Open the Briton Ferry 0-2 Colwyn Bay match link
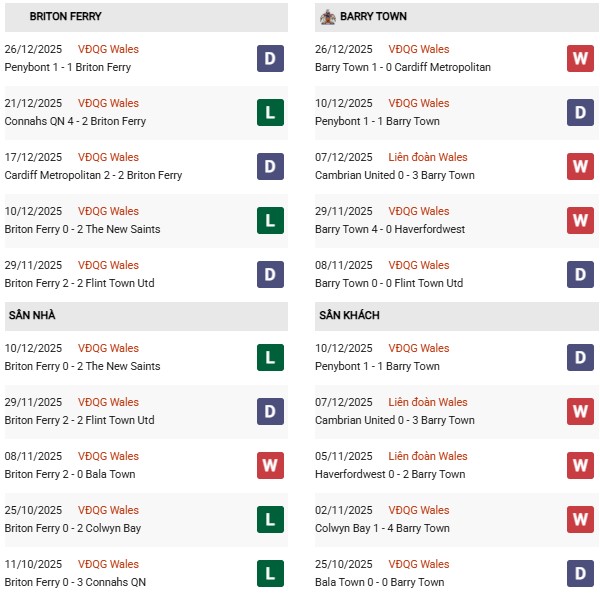The height and width of the screenshot is (596, 600). [x=74, y=528]
